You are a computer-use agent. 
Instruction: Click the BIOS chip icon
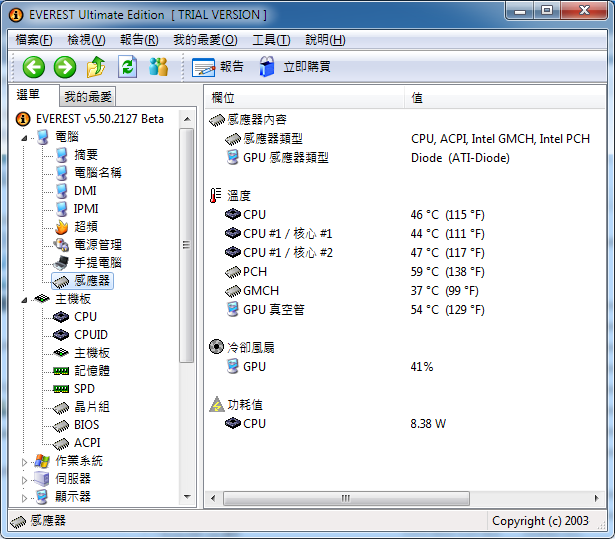click(61, 426)
